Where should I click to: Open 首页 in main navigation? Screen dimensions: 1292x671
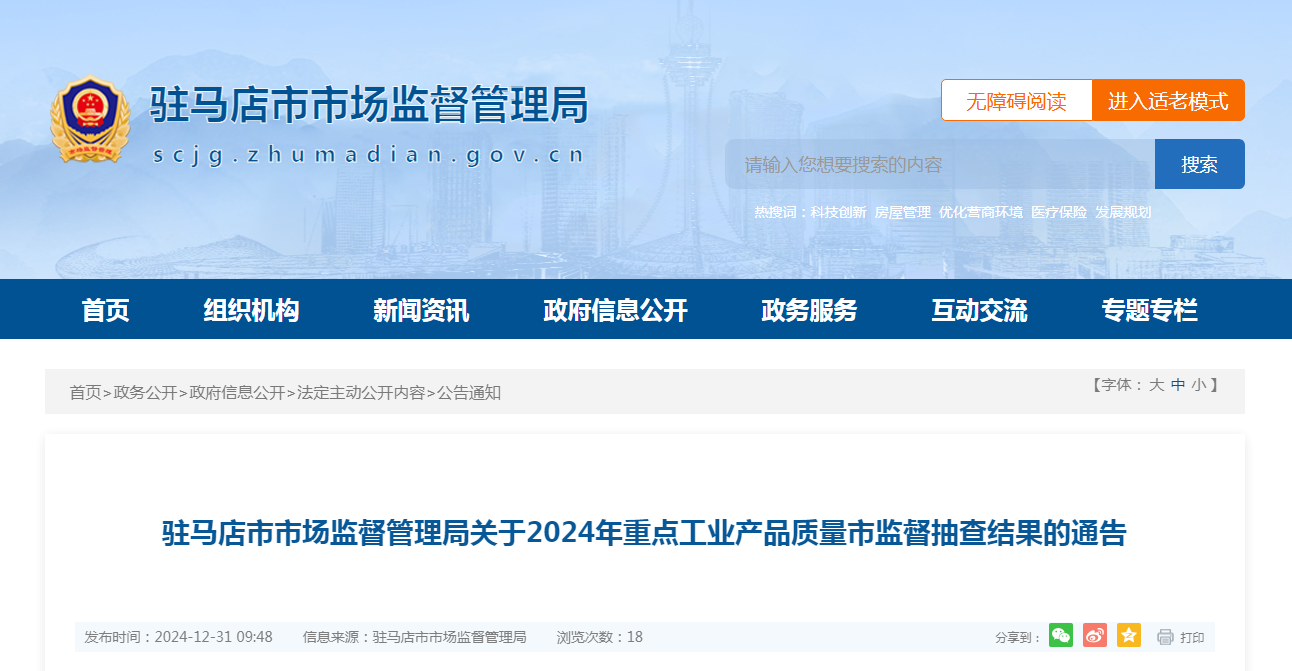(106, 310)
